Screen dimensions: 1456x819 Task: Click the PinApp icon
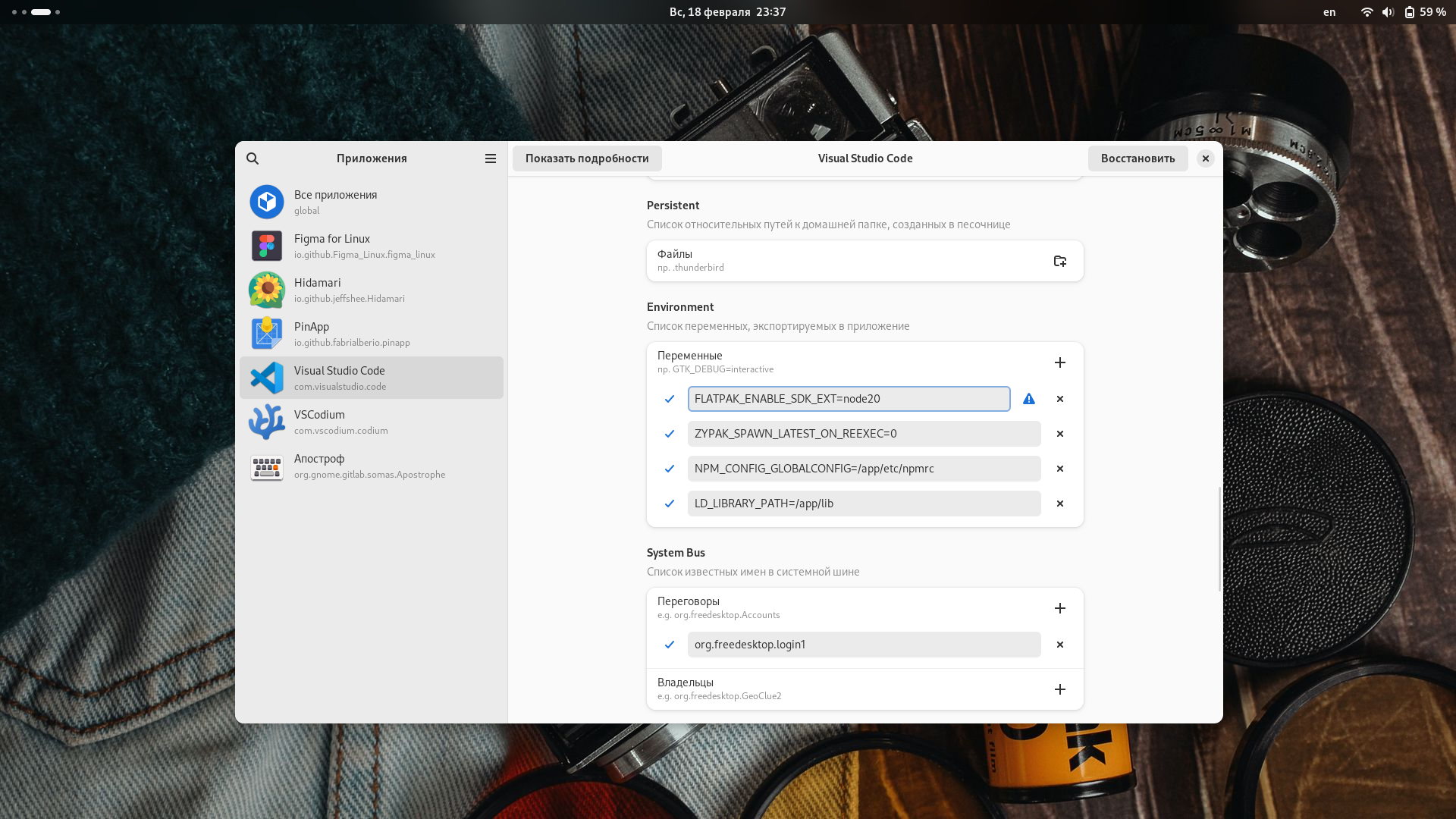pos(267,334)
